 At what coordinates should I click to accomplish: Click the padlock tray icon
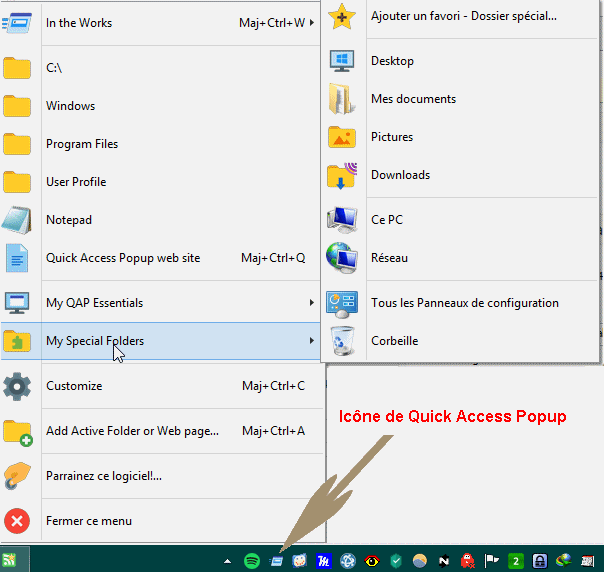coord(540,561)
